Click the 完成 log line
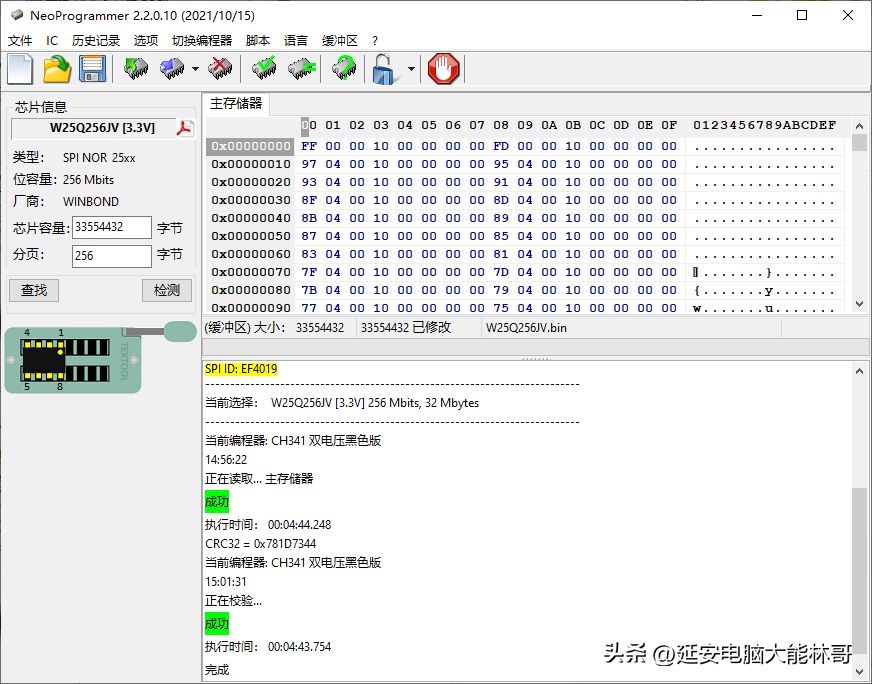872x684 pixels. 217,670
